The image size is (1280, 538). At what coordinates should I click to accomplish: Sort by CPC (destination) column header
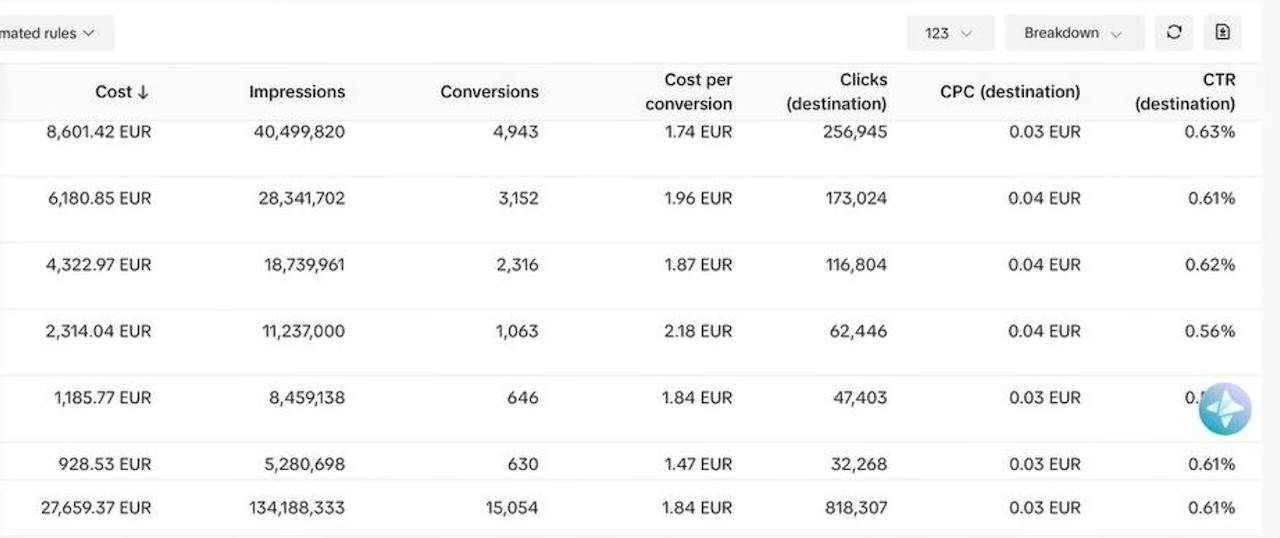click(x=1010, y=92)
